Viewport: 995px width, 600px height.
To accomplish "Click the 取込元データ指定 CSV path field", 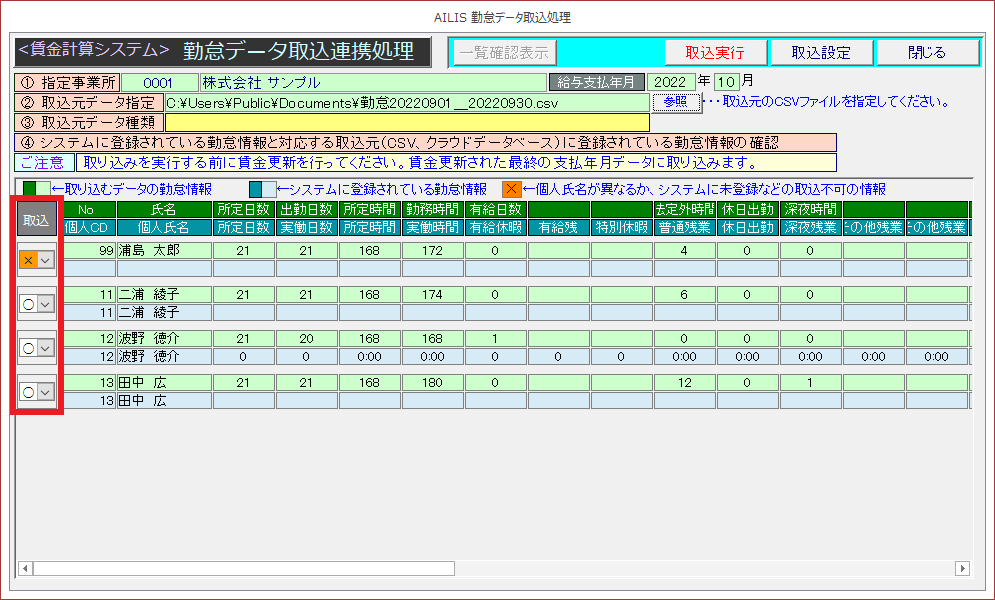I will 405,102.
